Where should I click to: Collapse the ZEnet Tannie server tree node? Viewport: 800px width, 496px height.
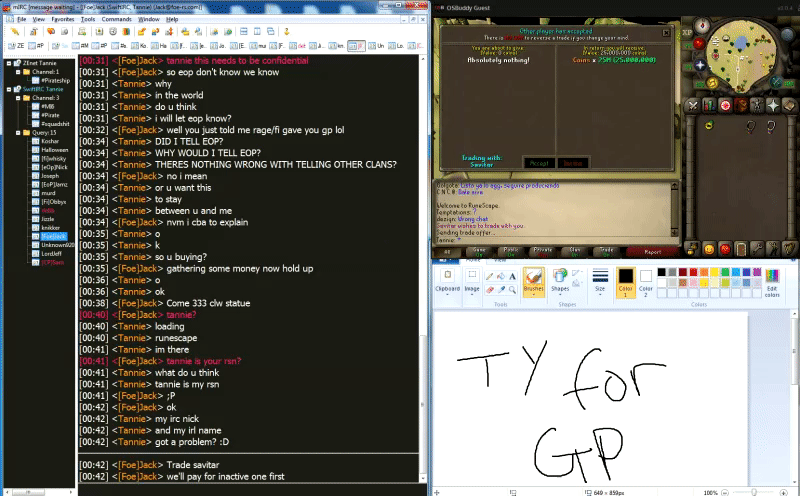point(9,63)
